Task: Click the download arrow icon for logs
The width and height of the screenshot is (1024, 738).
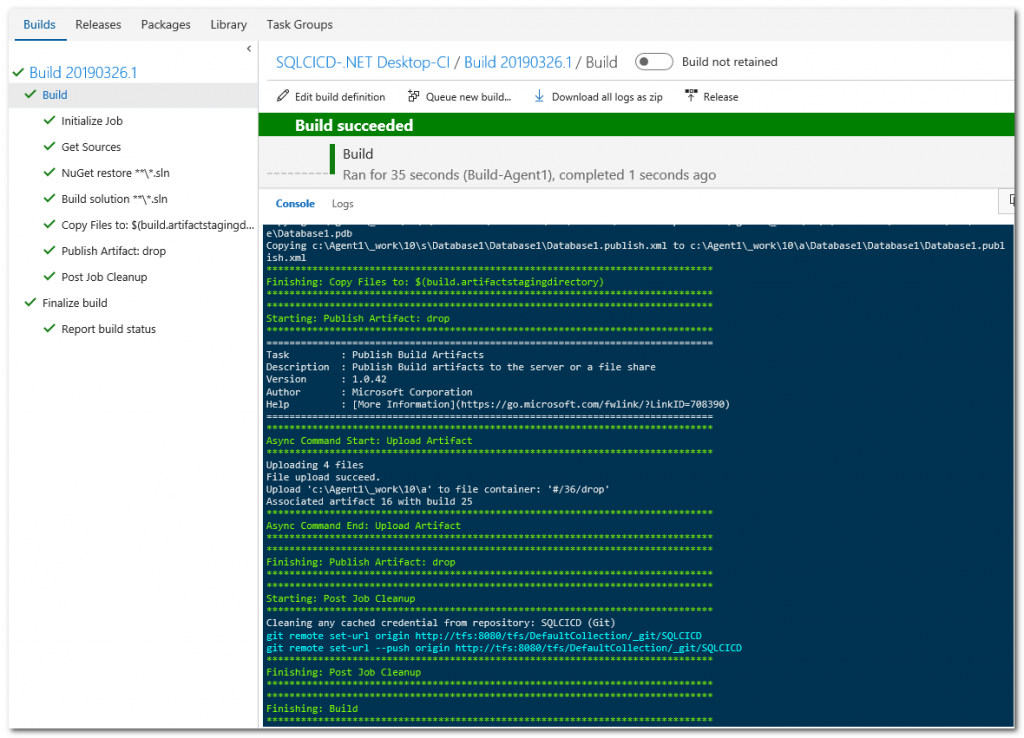Action: coord(539,96)
